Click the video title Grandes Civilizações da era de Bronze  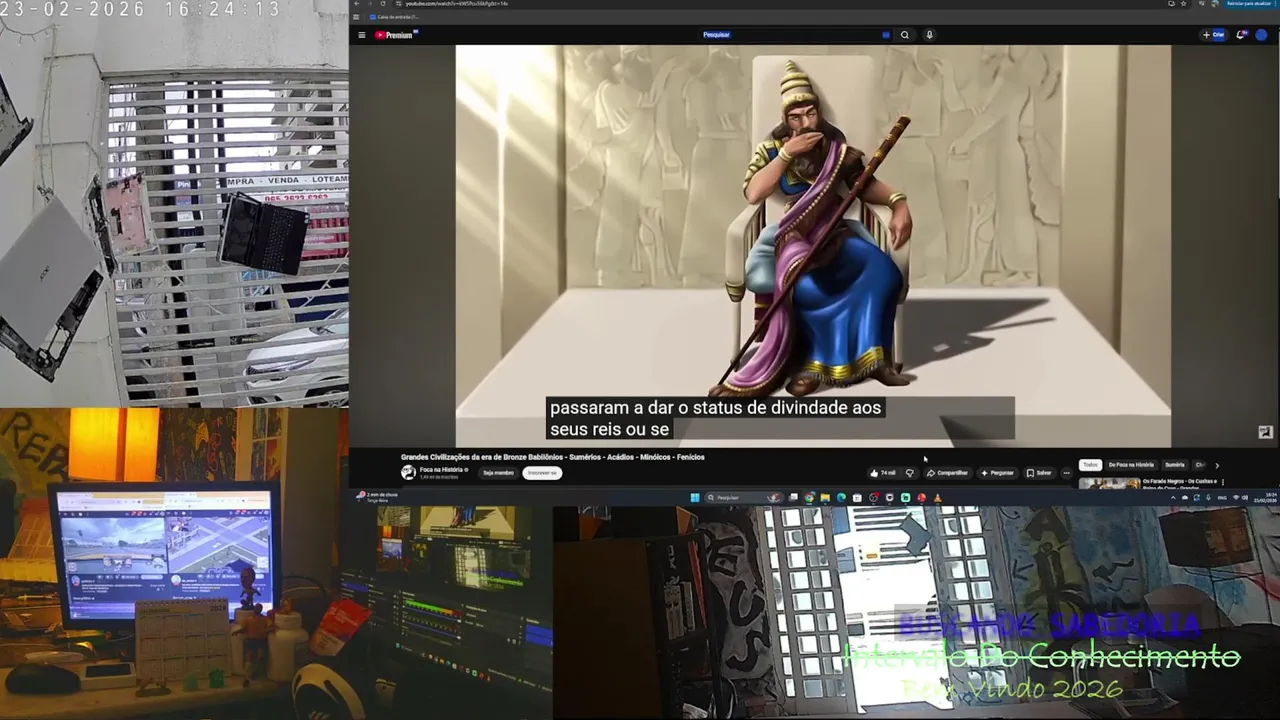pyautogui.click(x=553, y=457)
